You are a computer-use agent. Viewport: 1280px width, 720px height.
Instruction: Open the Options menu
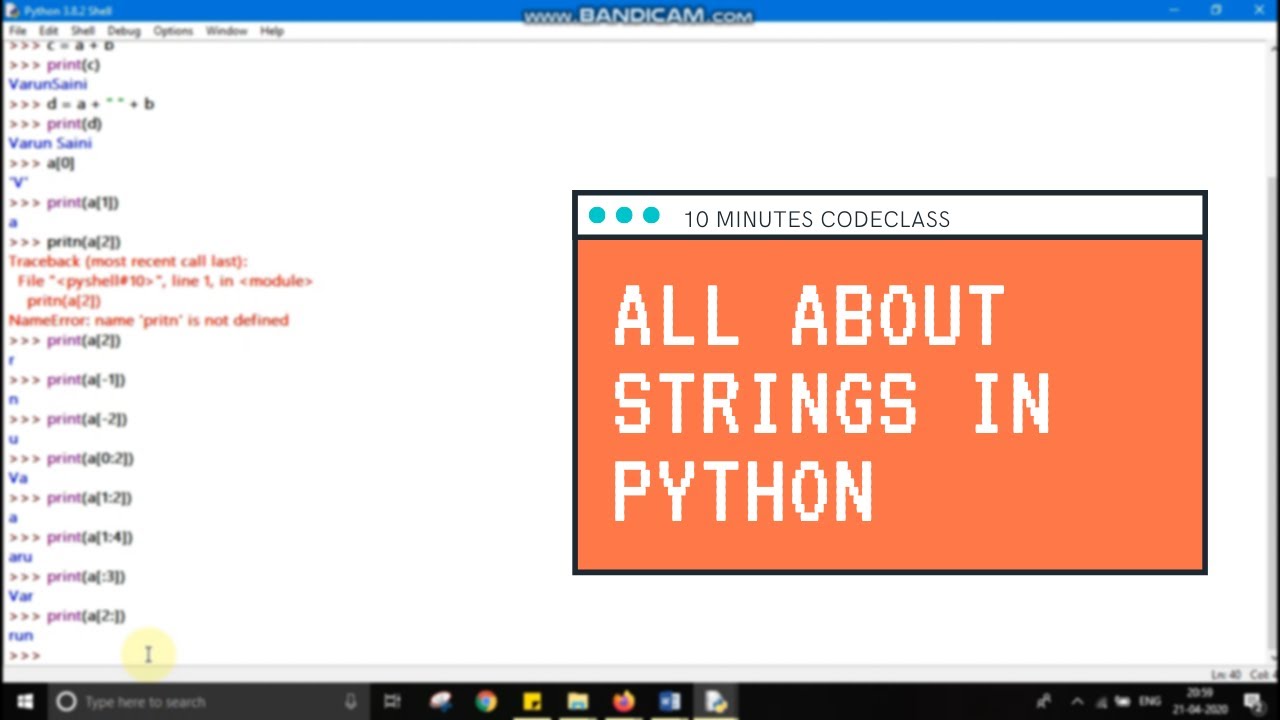[x=173, y=31]
